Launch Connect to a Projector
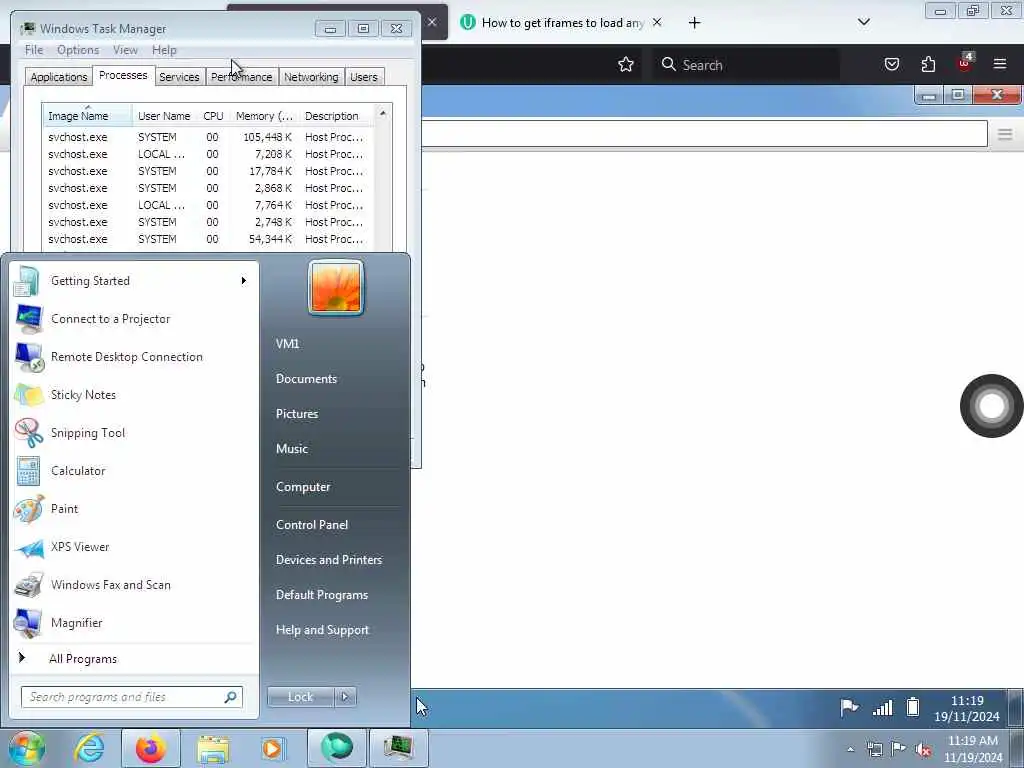This screenshot has width=1024, height=768. point(134,319)
